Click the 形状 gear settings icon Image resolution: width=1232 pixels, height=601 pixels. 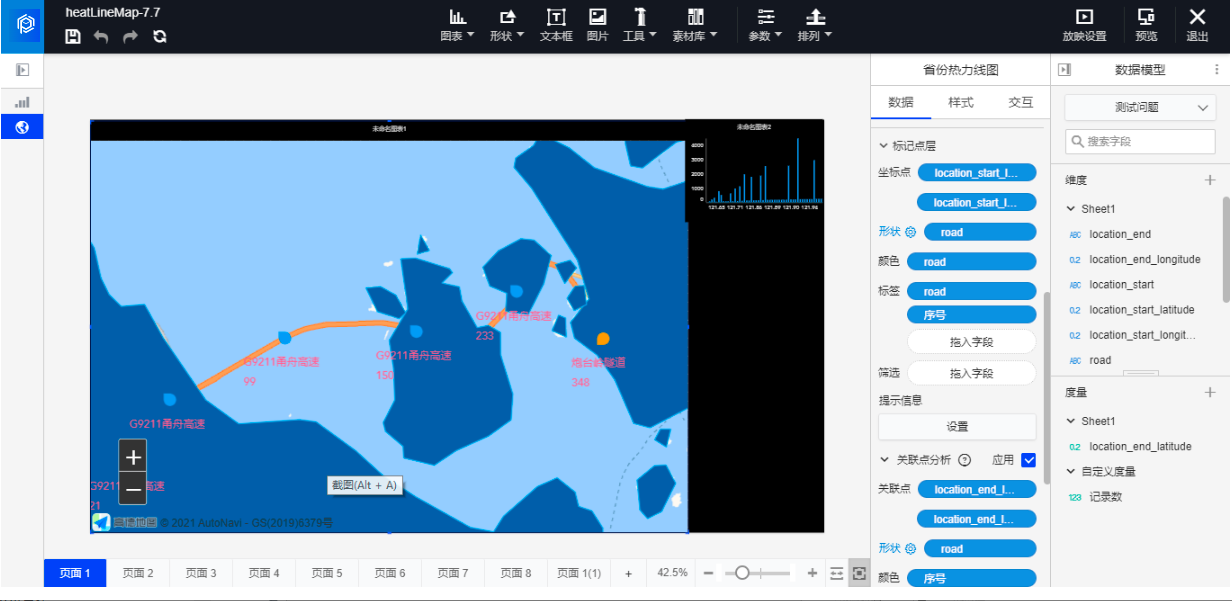click(910, 232)
